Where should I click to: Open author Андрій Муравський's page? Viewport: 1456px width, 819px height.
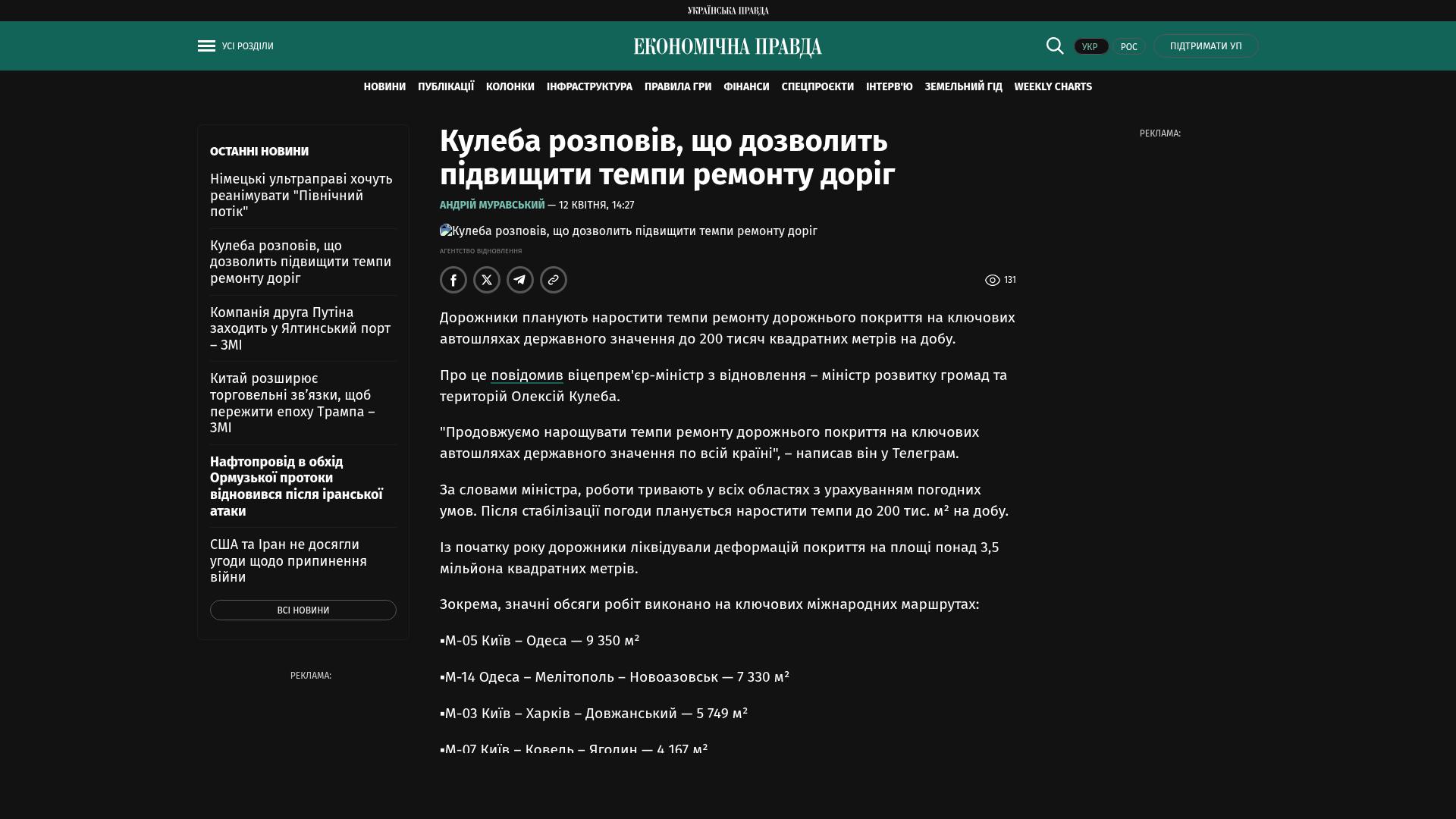[x=492, y=206]
